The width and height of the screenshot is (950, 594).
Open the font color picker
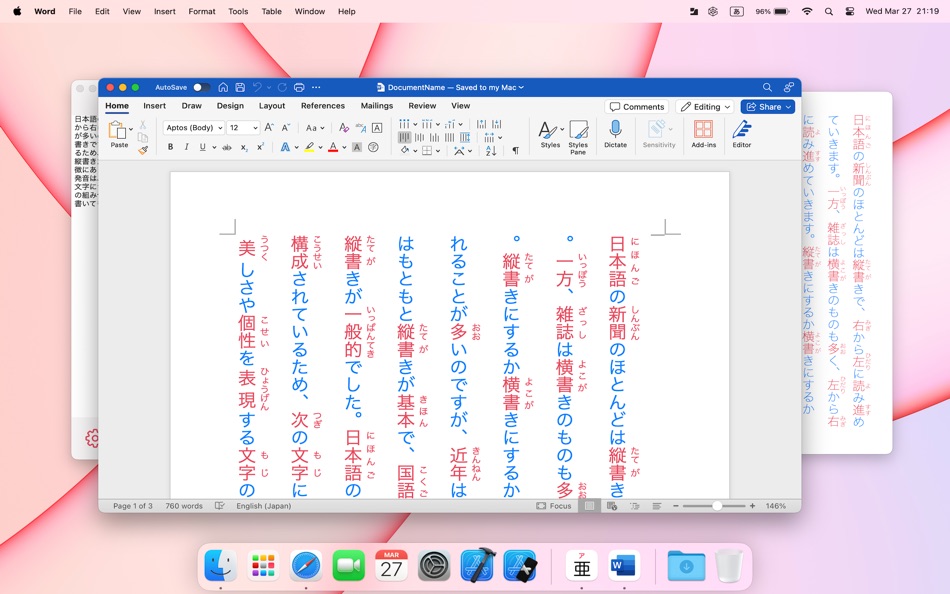click(333, 148)
